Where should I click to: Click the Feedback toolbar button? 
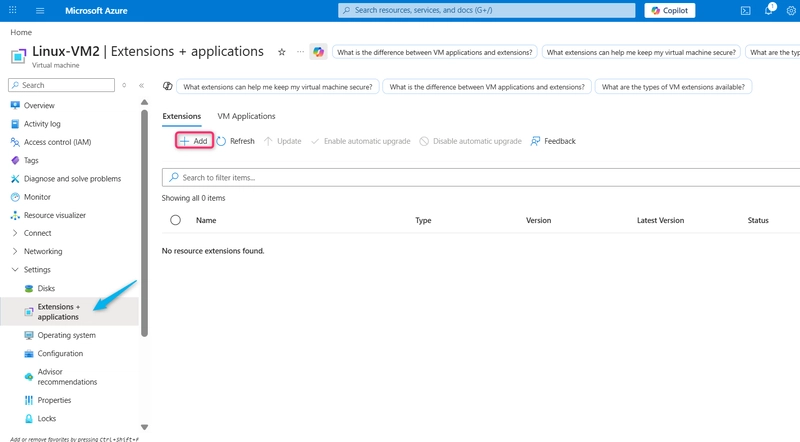553,141
